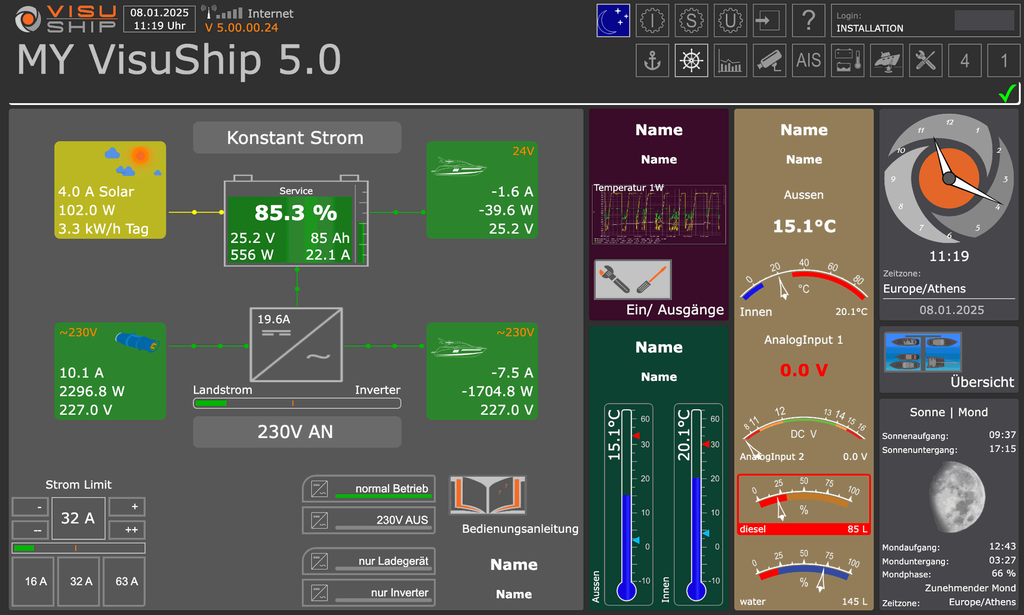Image resolution: width=1024 pixels, height=615 pixels.
Task: Open the water 145 L tank gauge
Action: pos(804,576)
